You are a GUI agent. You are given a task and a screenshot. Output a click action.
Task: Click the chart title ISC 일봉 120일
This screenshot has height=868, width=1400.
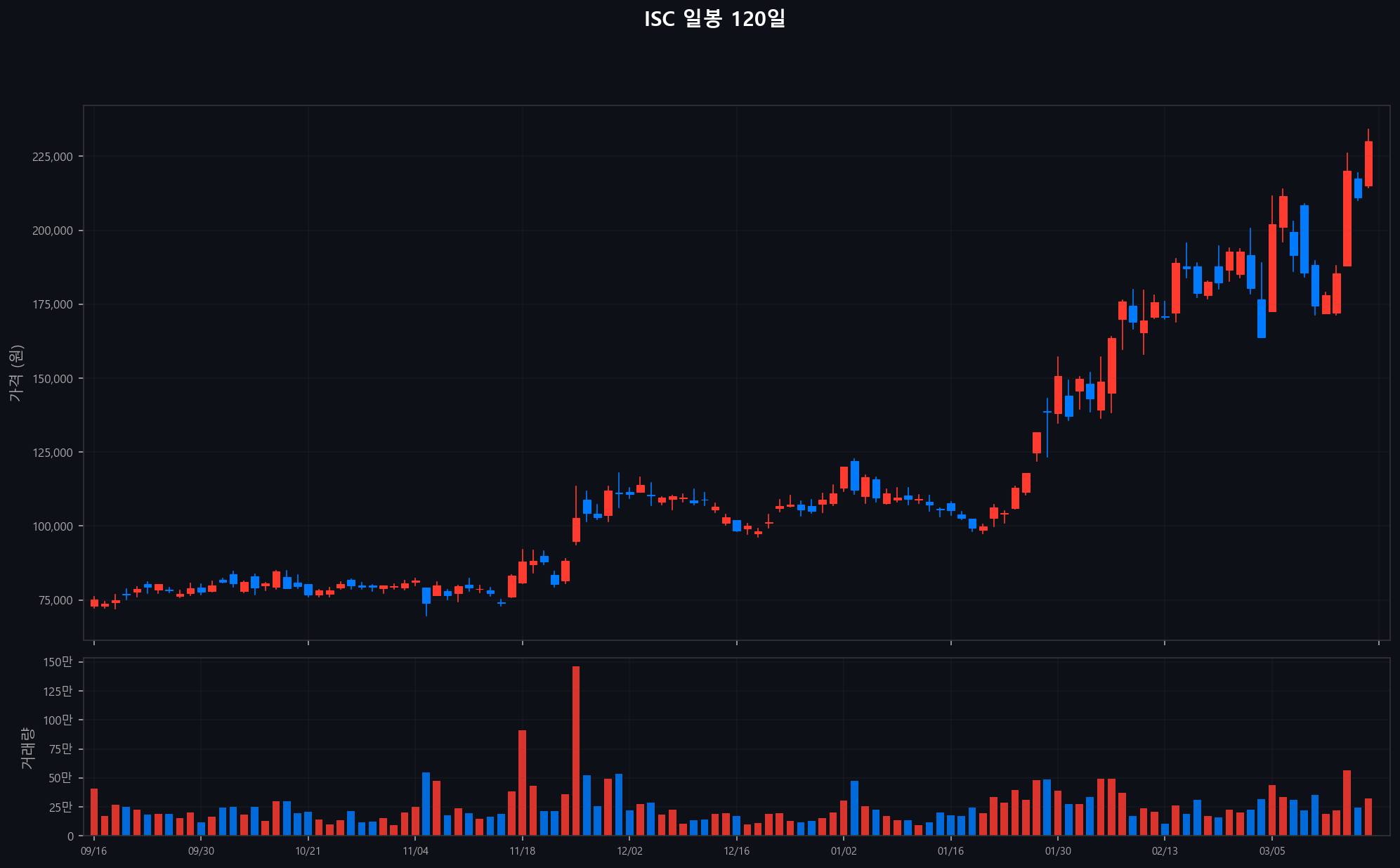(x=714, y=19)
